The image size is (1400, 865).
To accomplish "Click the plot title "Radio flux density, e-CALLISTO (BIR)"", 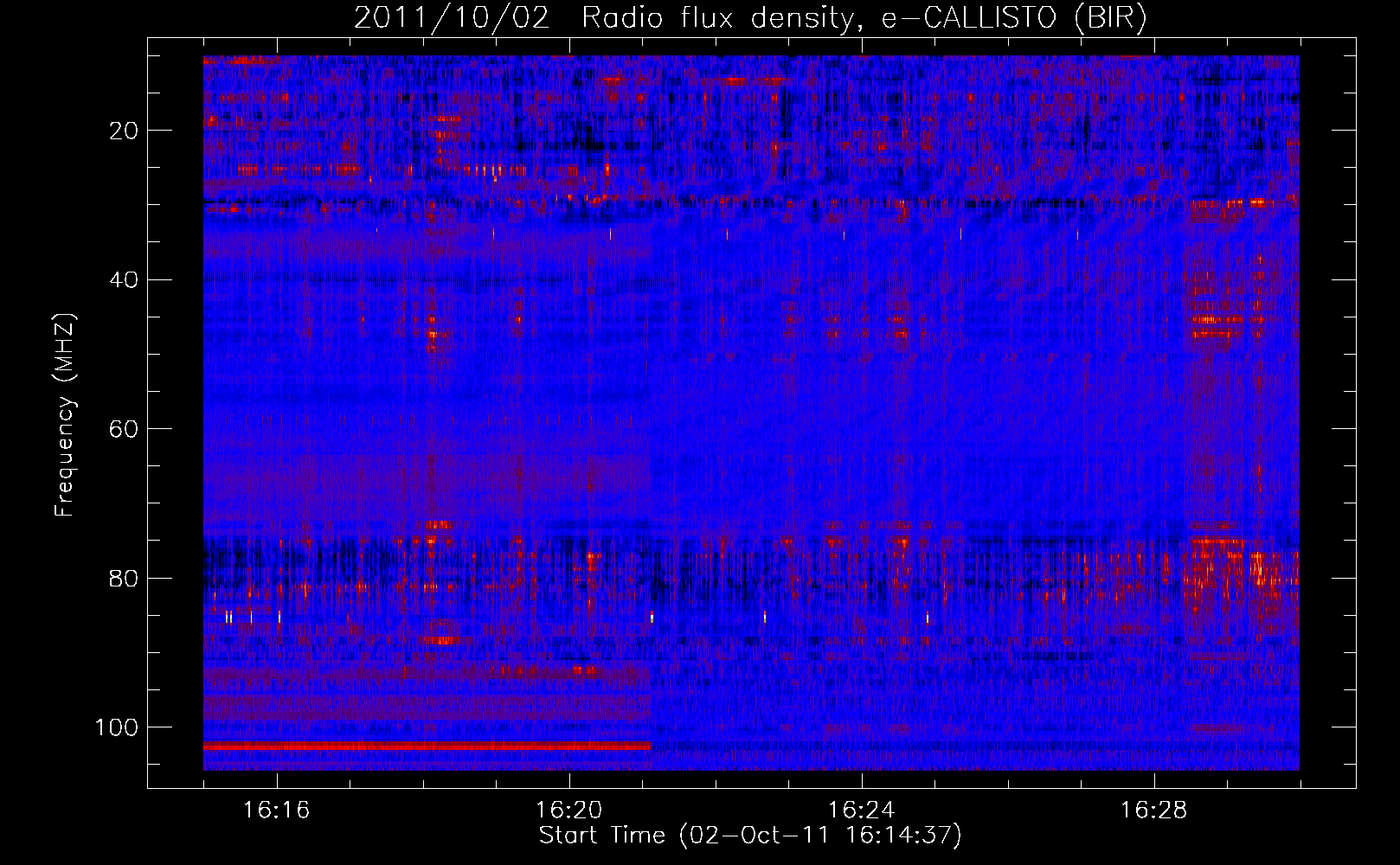I will [x=864, y=18].
